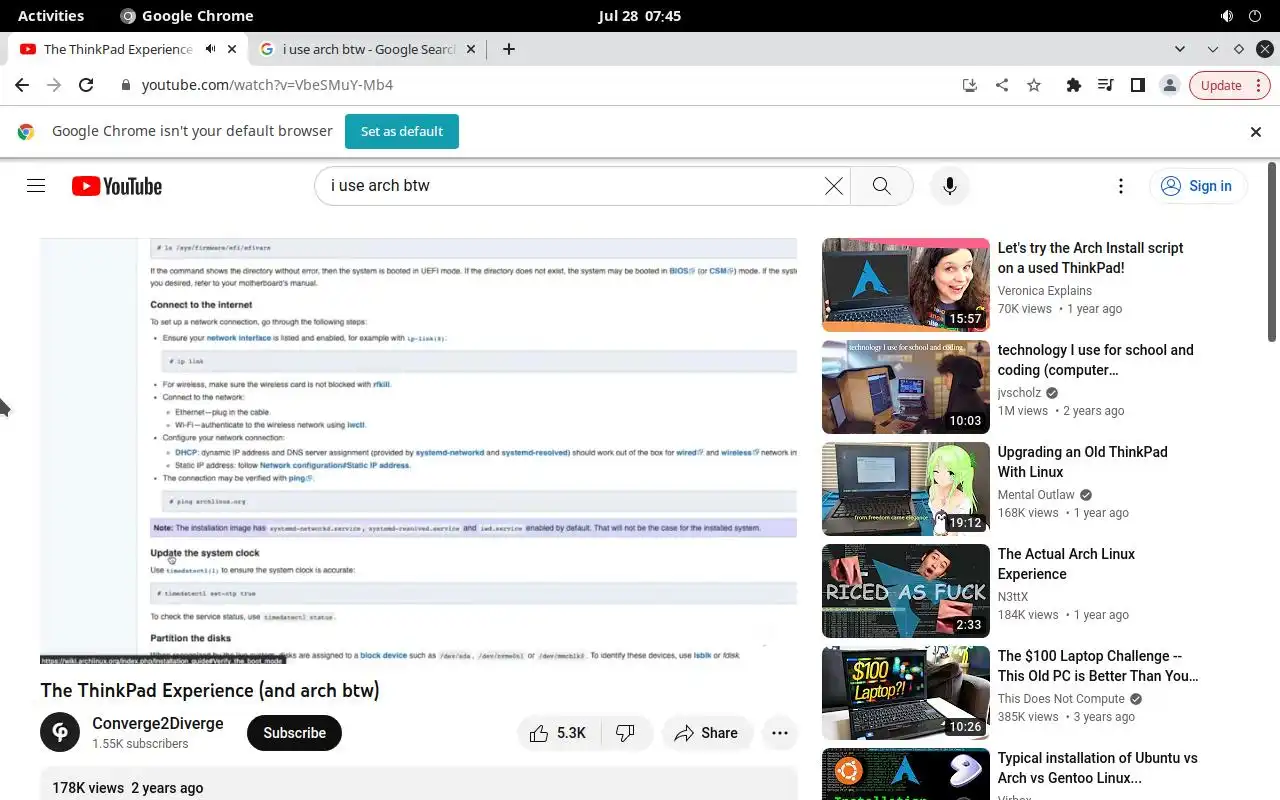This screenshot has height=800, width=1280.
Task: Open the clock and calendar panel
Action: point(640,16)
